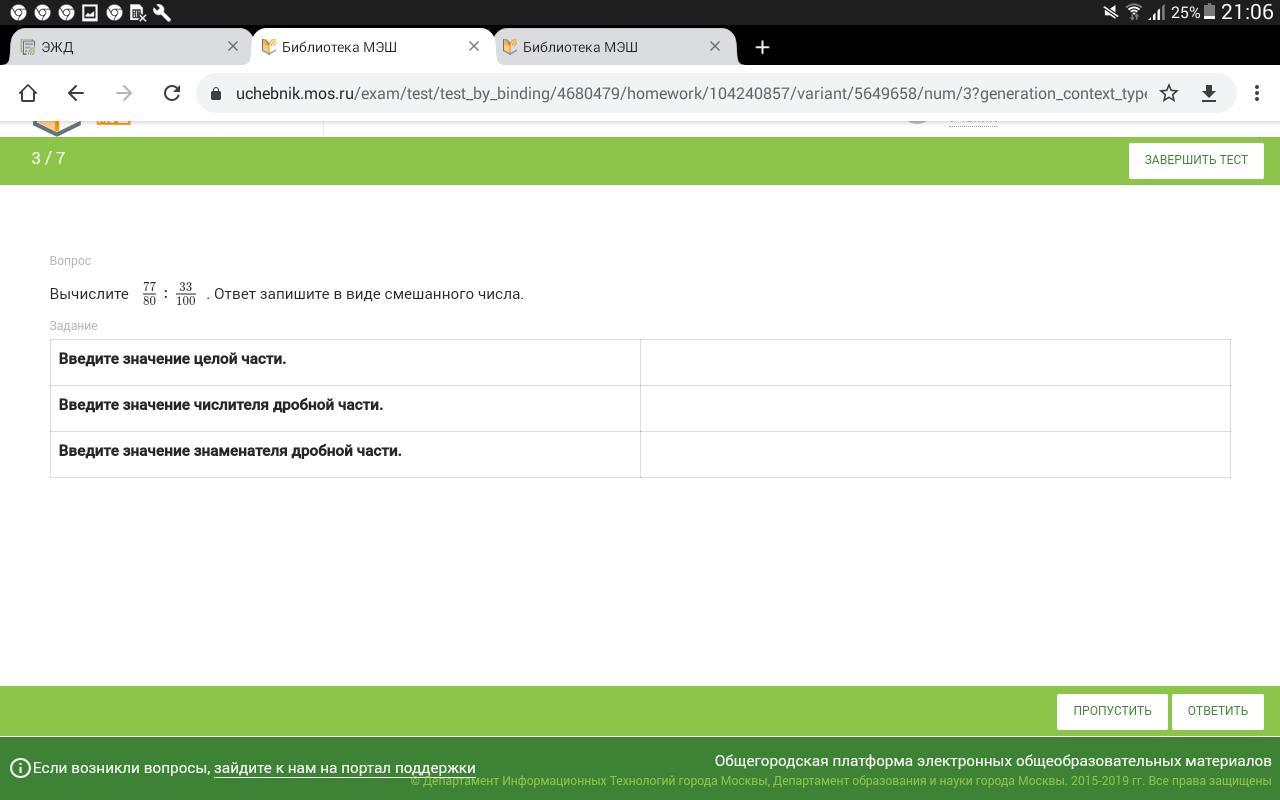Click the whole part input field
Screen dimensions: 1280x800
934,362
